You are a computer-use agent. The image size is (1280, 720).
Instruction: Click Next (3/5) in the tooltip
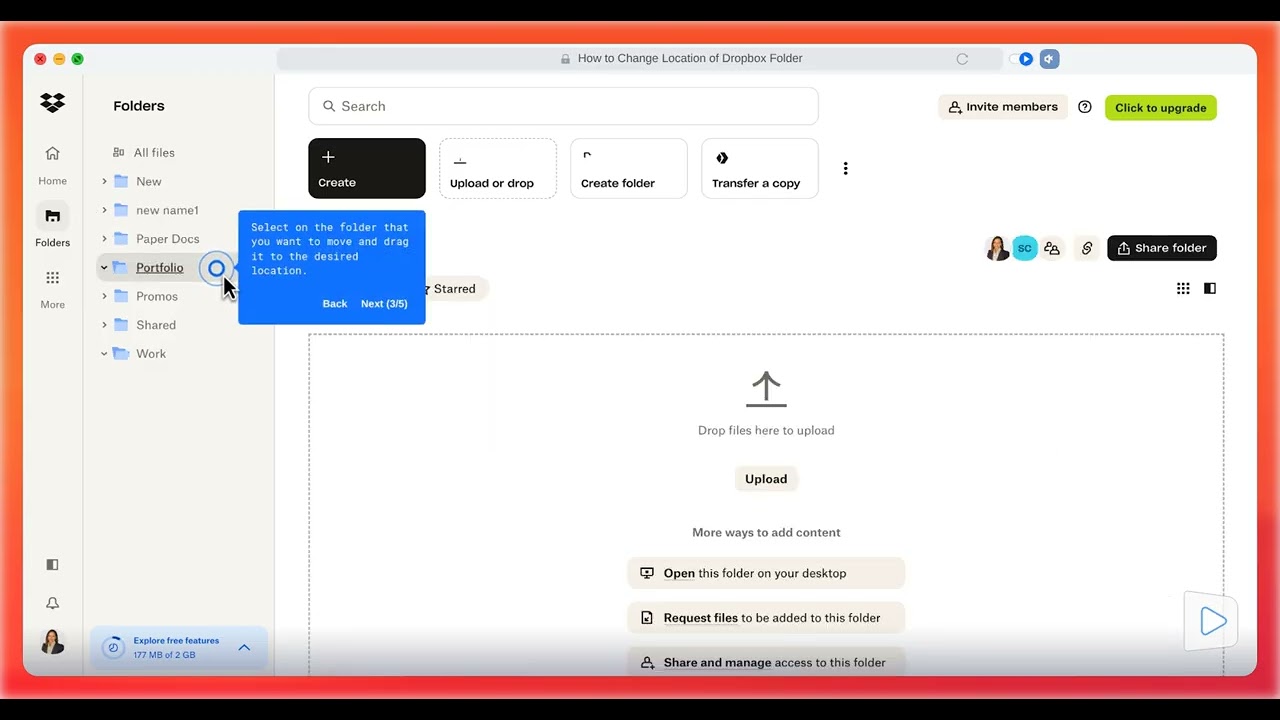tap(384, 304)
